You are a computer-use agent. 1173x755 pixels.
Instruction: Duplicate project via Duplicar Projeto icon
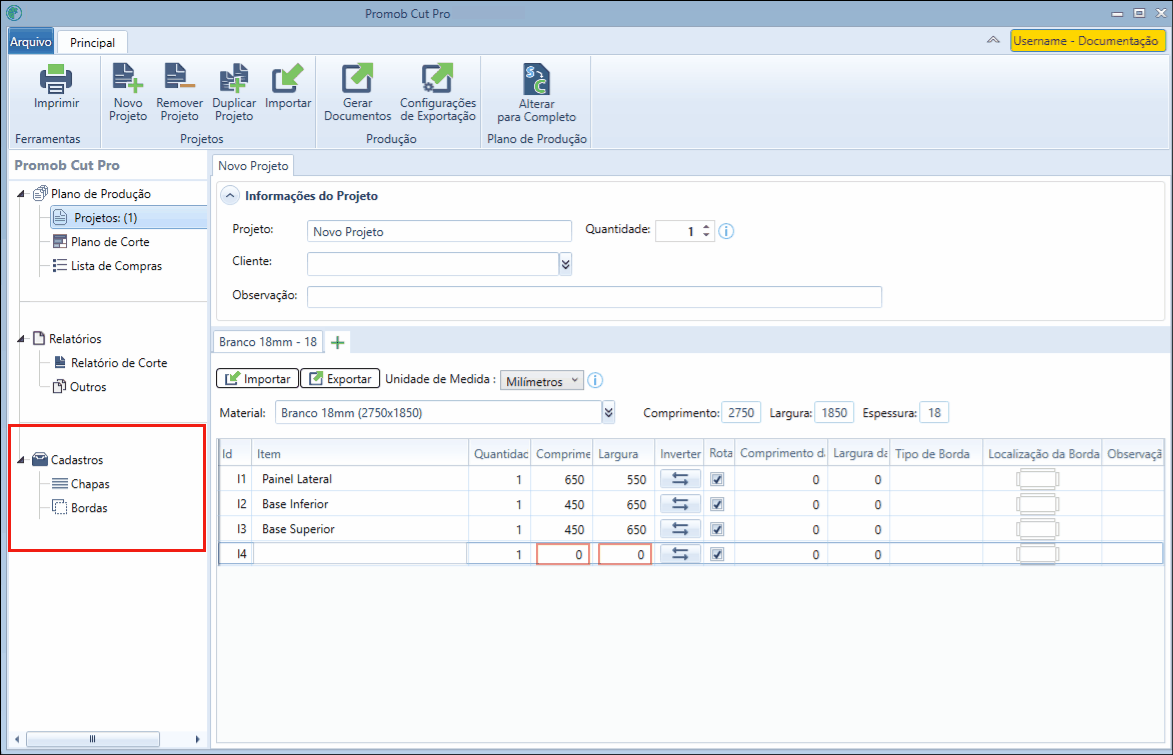[233, 78]
